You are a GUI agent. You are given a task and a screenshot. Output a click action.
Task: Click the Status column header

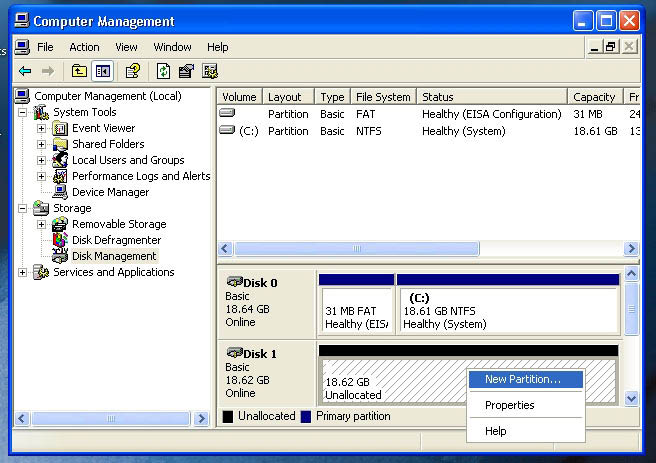click(492, 97)
